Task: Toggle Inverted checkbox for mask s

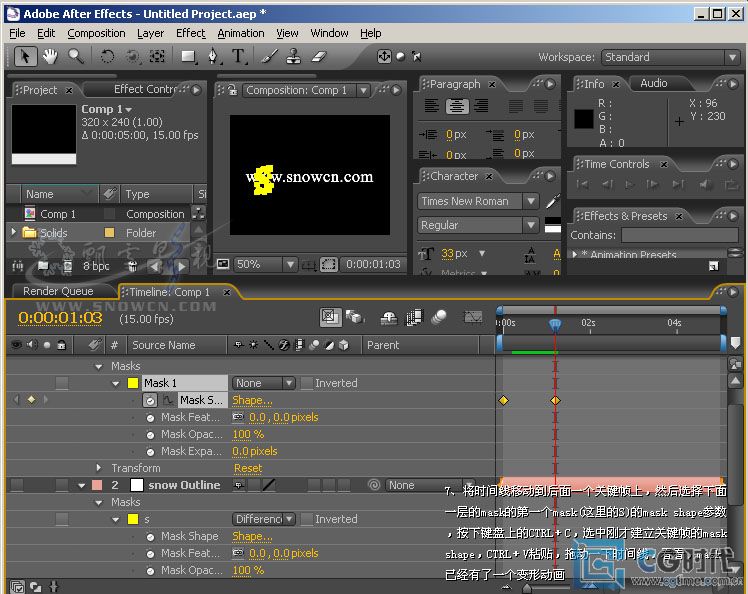Action: click(307, 519)
